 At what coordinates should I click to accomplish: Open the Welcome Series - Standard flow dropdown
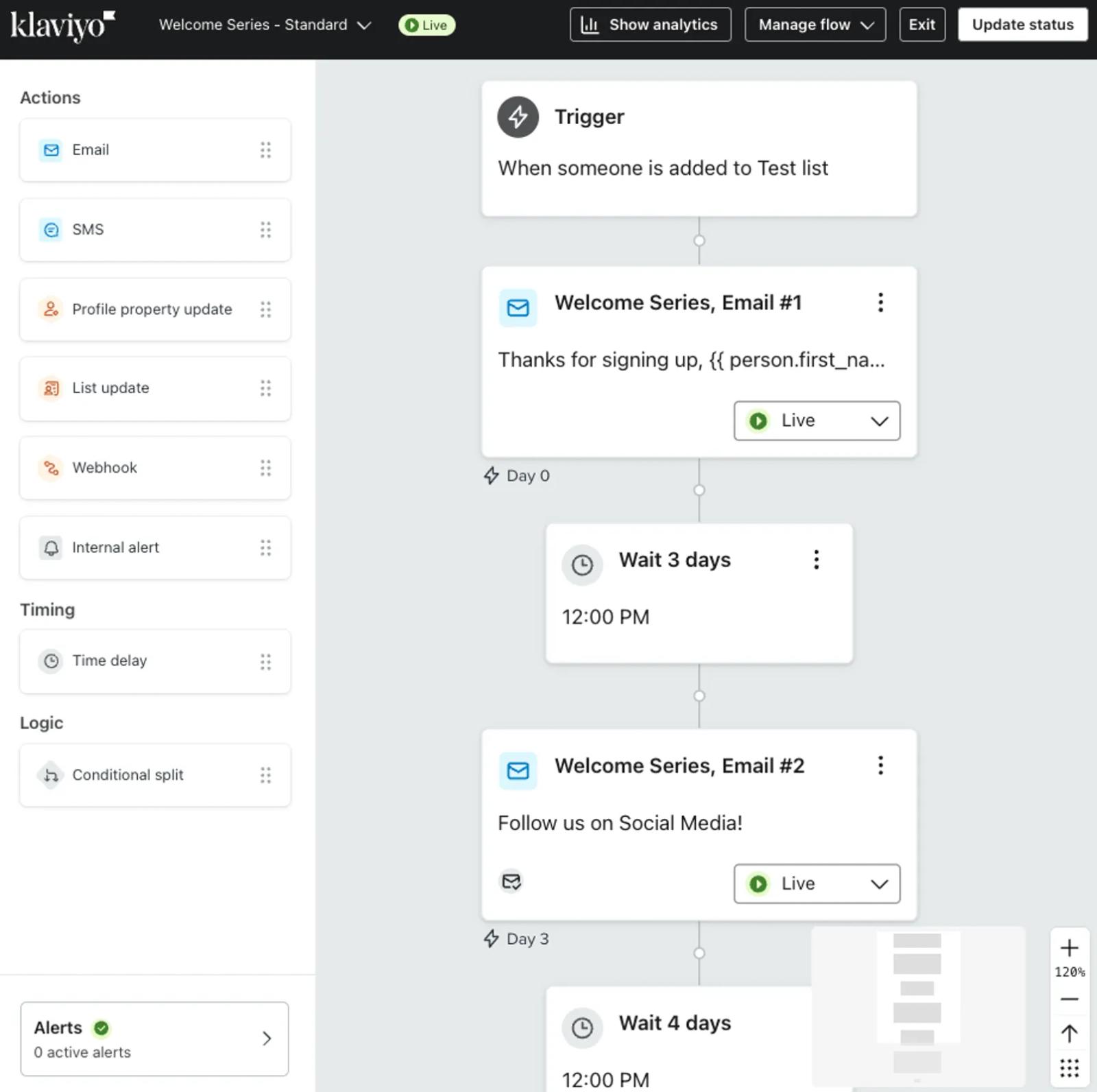[x=265, y=25]
